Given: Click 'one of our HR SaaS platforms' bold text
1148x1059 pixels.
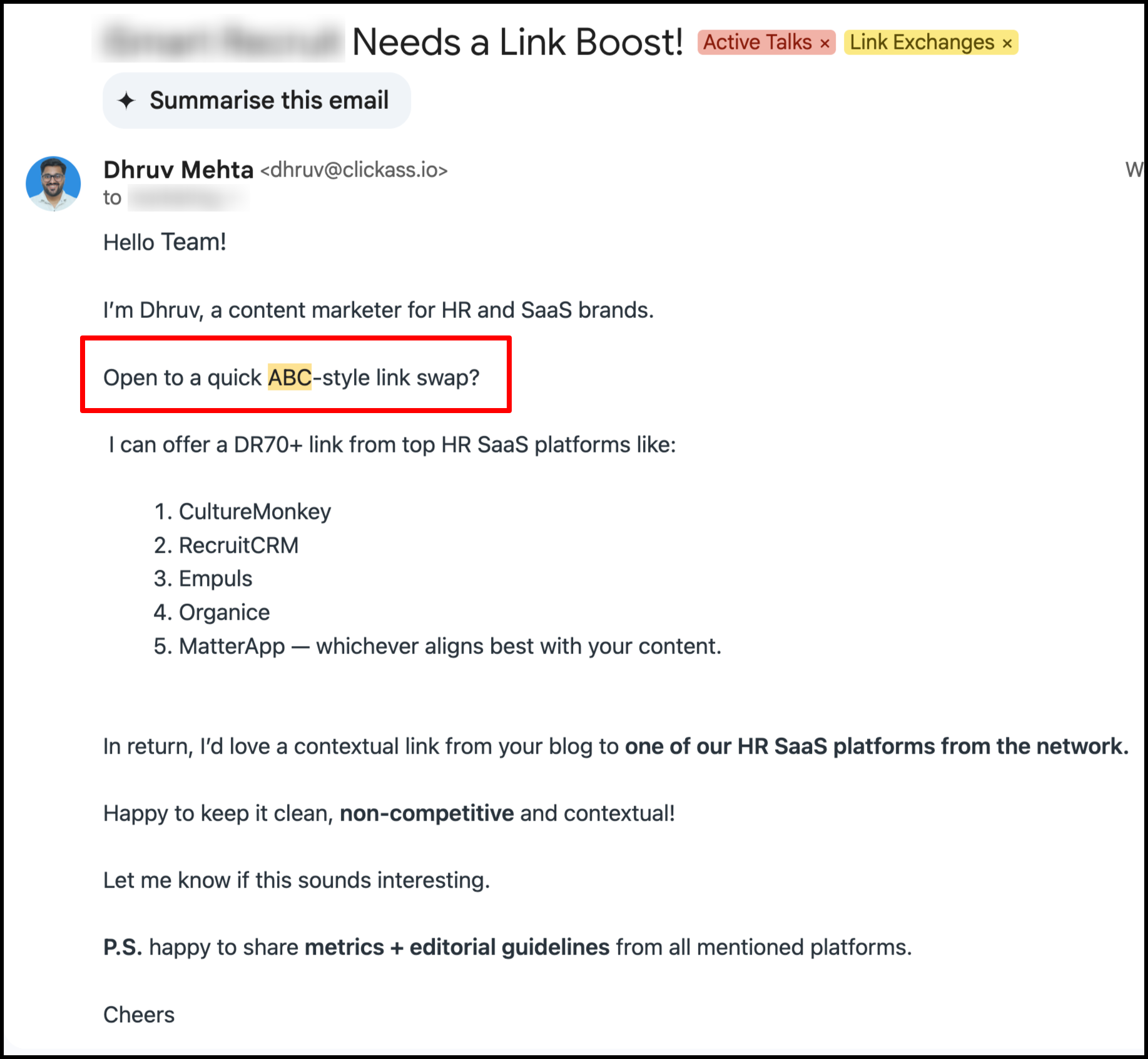Looking at the screenshot, I should [x=876, y=746].
